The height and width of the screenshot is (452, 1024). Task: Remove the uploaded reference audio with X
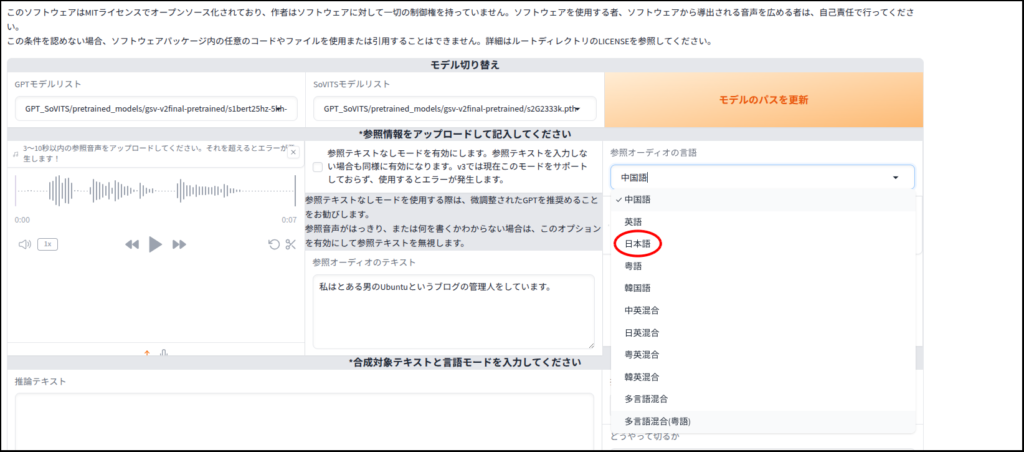pos(292,152)
